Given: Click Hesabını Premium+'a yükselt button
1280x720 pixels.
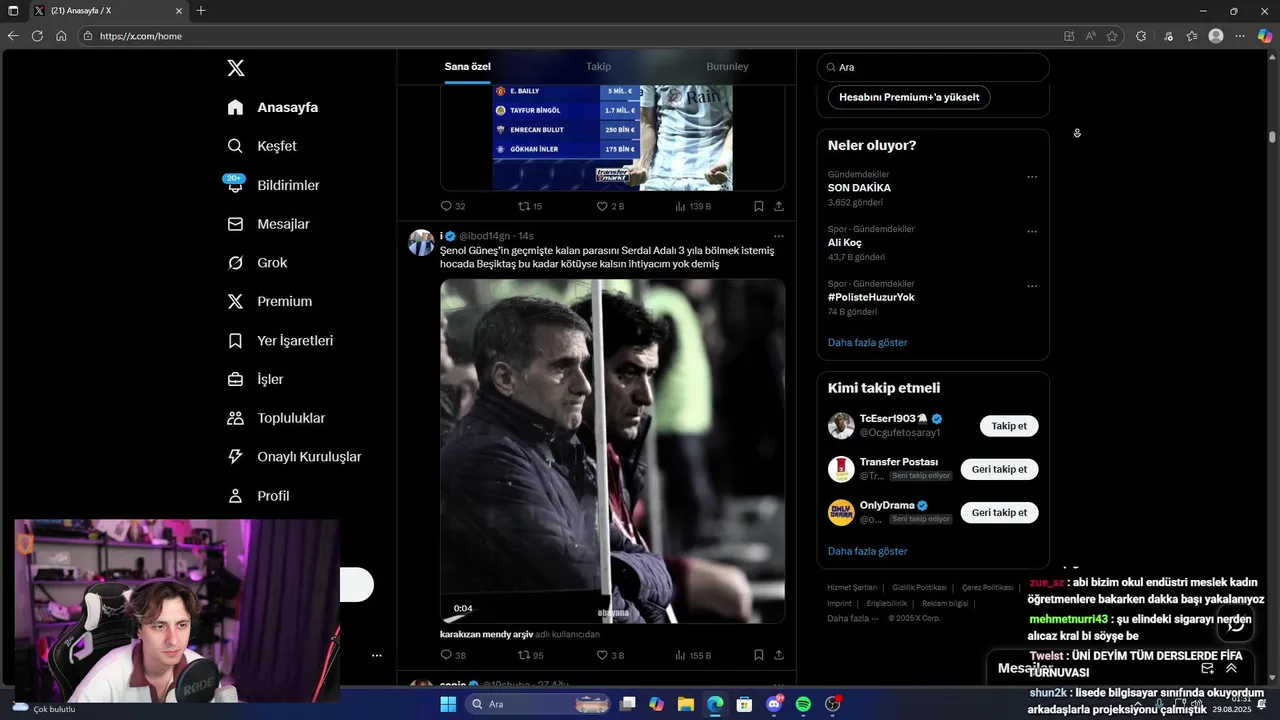Looking at the screenshot, I should click(x=909, y=97).
